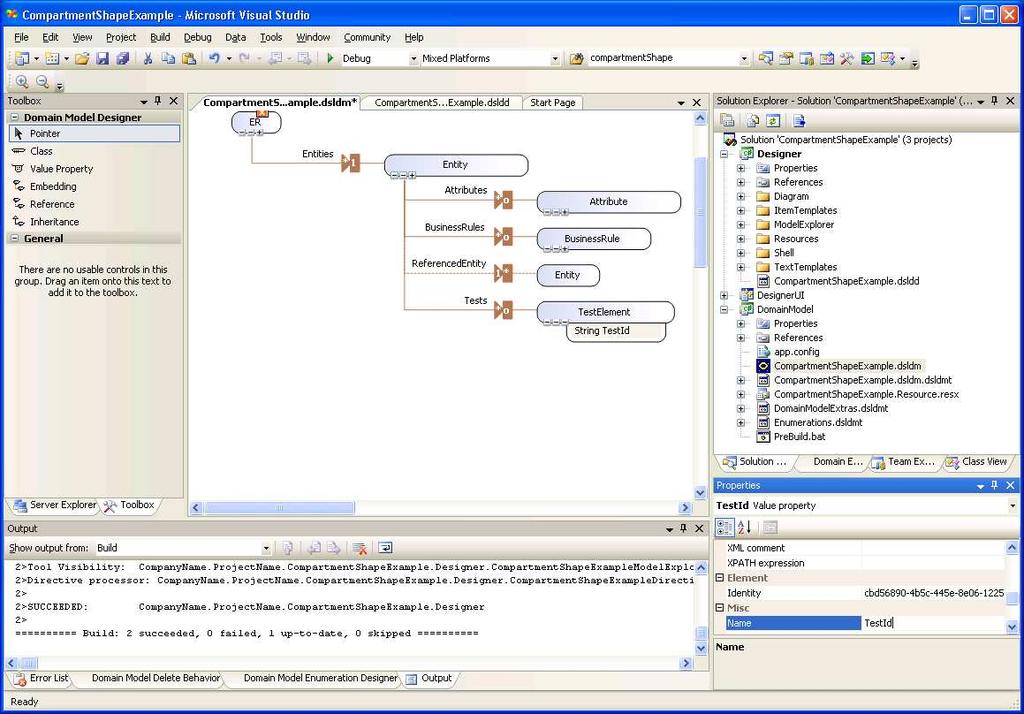
Task: Switch to the Start Page tab
Action: point(552,103)
